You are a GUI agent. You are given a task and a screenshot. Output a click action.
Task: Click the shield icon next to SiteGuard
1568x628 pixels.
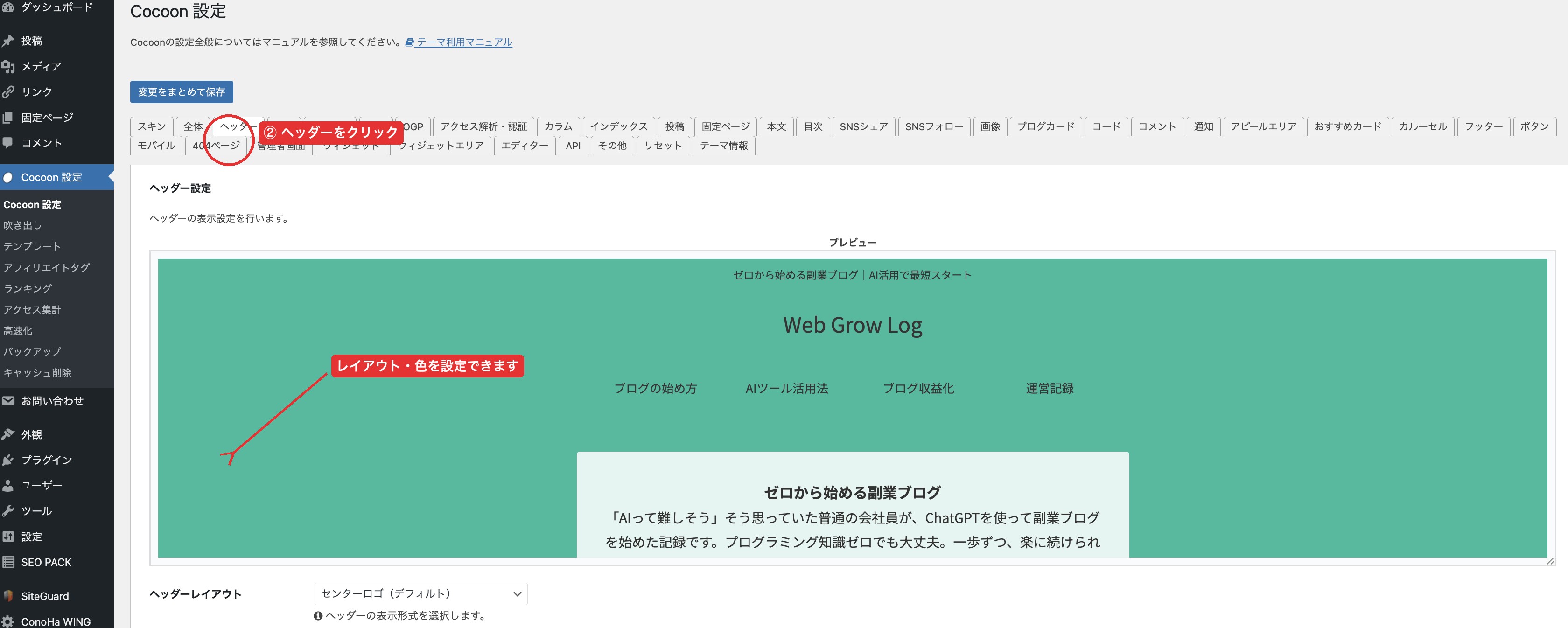(x=7, y=596)
